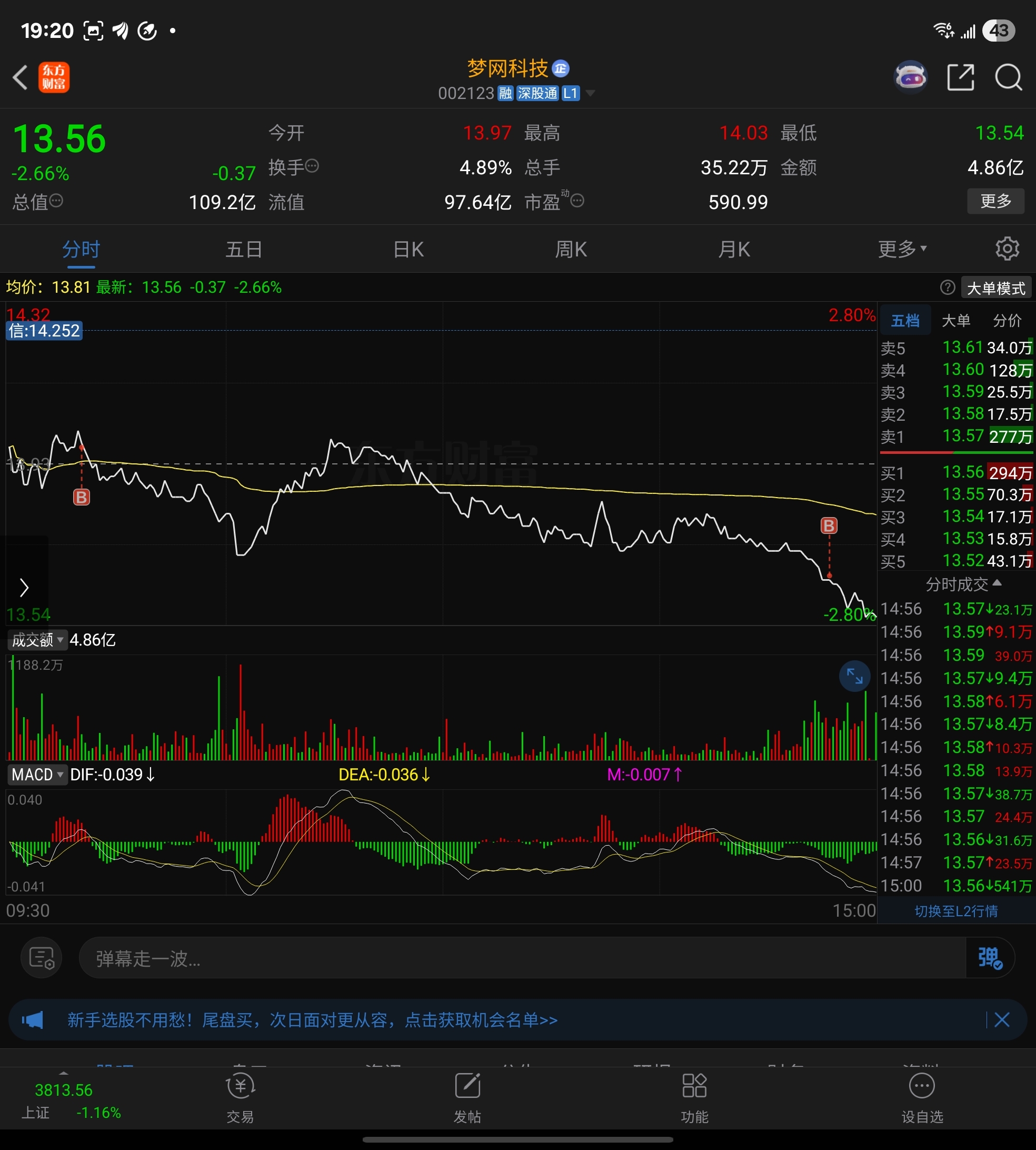Viewport: 1036px width, 1150px height.
Task: Tap 上证 index value 3813.56
Action: point(64,1089)
